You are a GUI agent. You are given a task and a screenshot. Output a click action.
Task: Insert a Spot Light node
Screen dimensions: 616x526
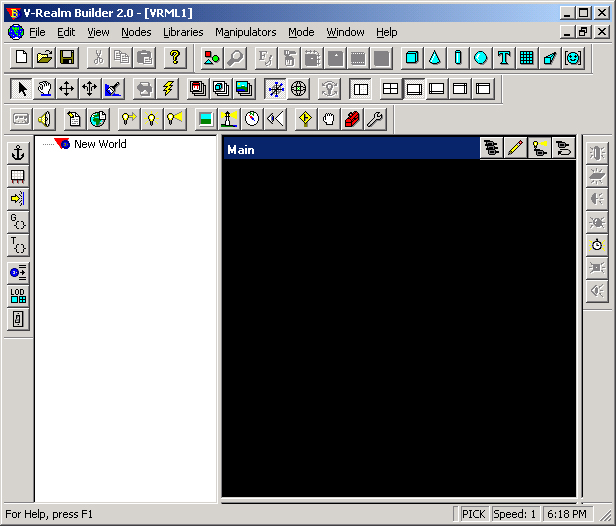[174, 119]
